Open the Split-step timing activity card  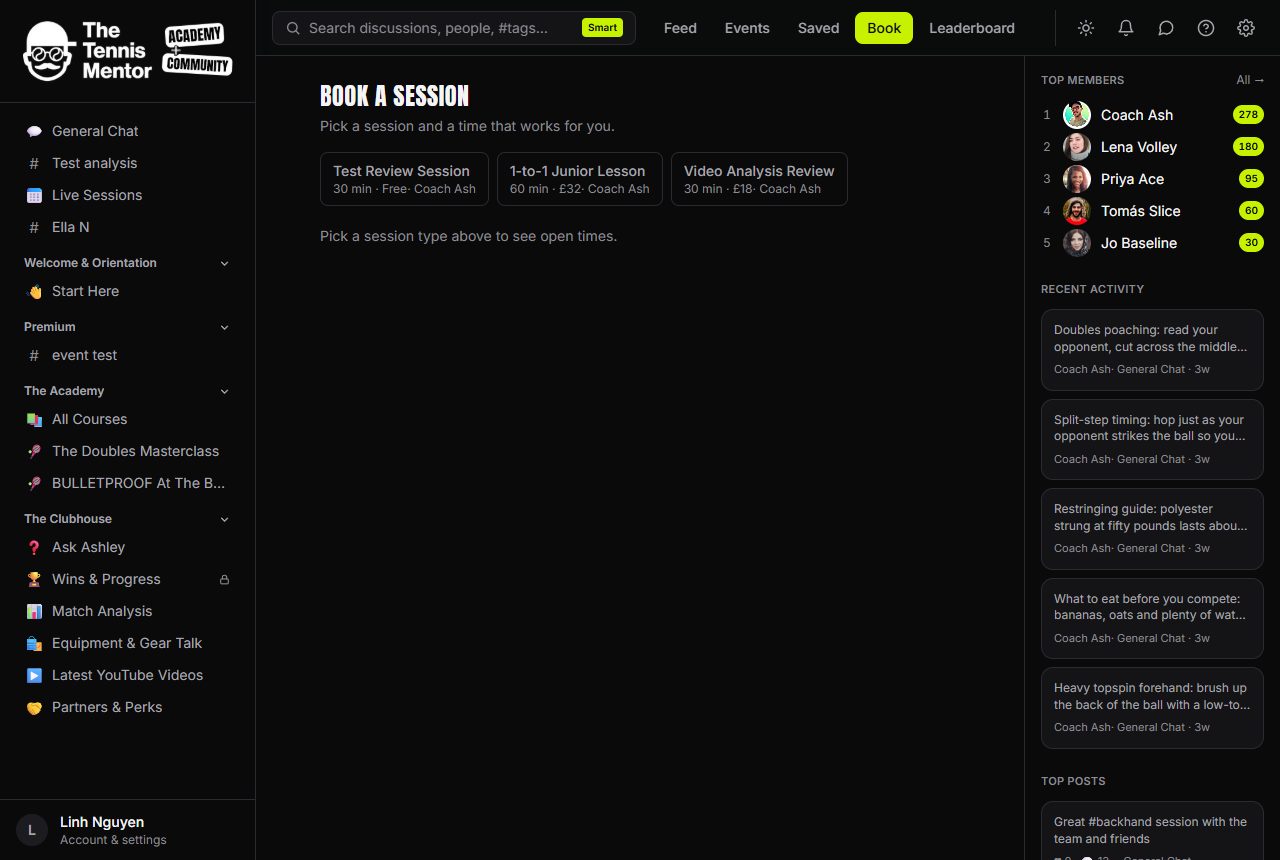(x=1152, y=439)
